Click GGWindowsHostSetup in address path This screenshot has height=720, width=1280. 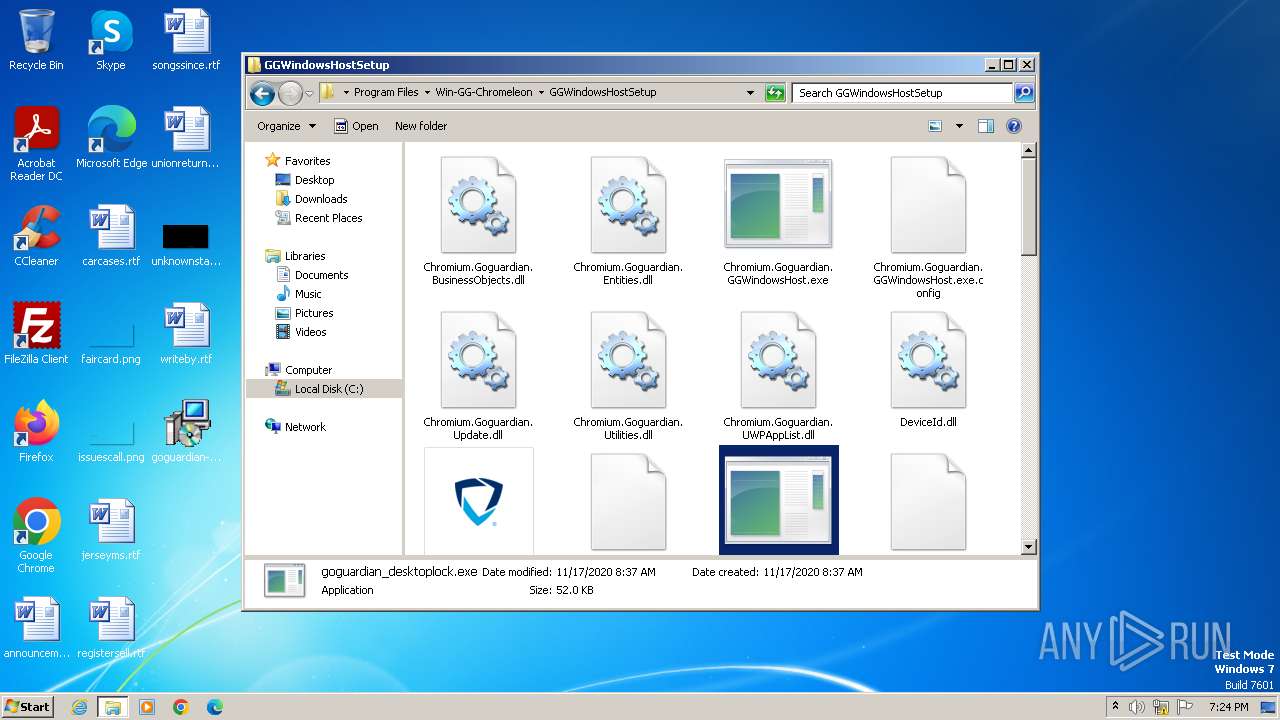click(603, 92)
